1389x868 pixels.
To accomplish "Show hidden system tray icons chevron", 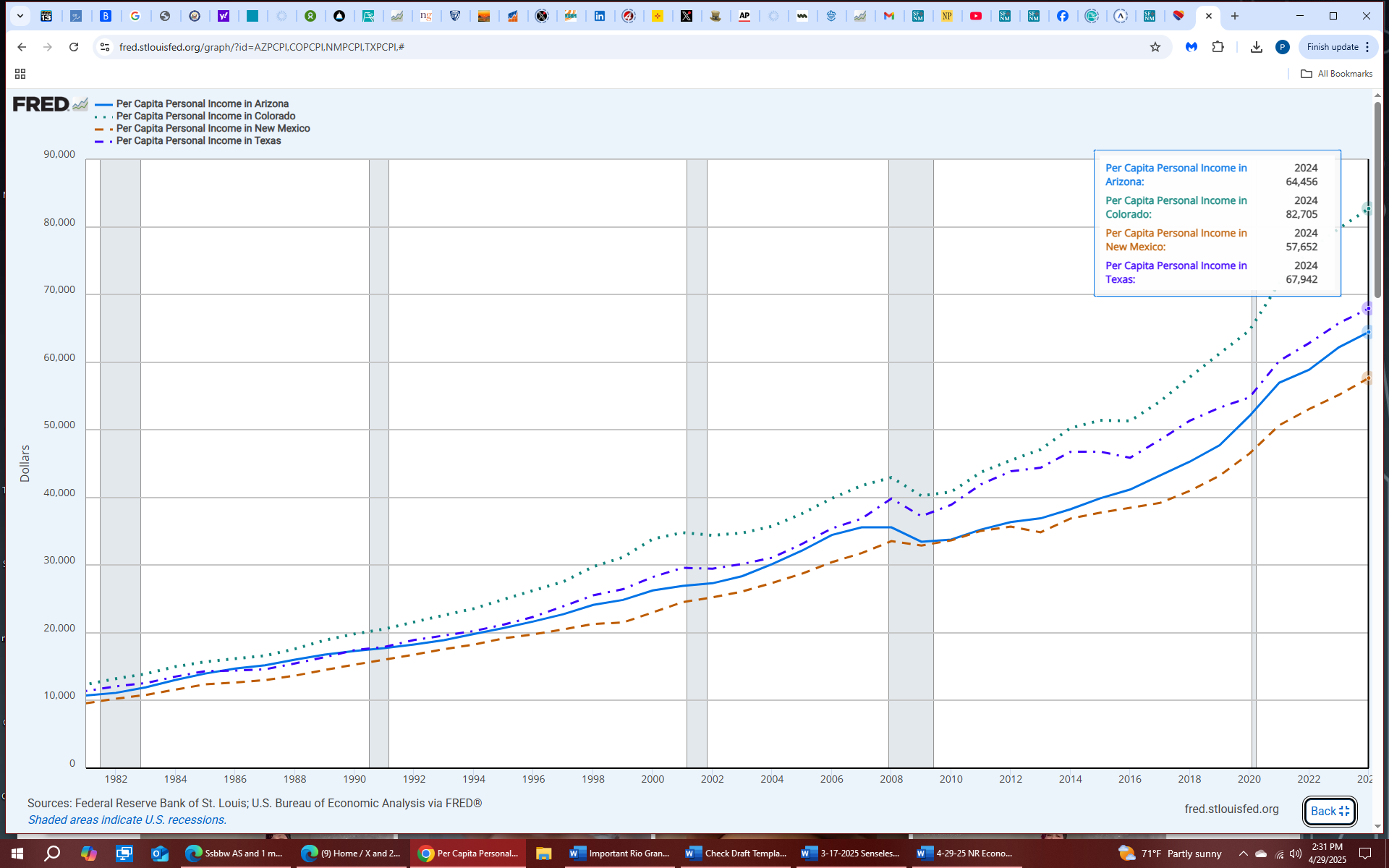I will [1243, 854].
